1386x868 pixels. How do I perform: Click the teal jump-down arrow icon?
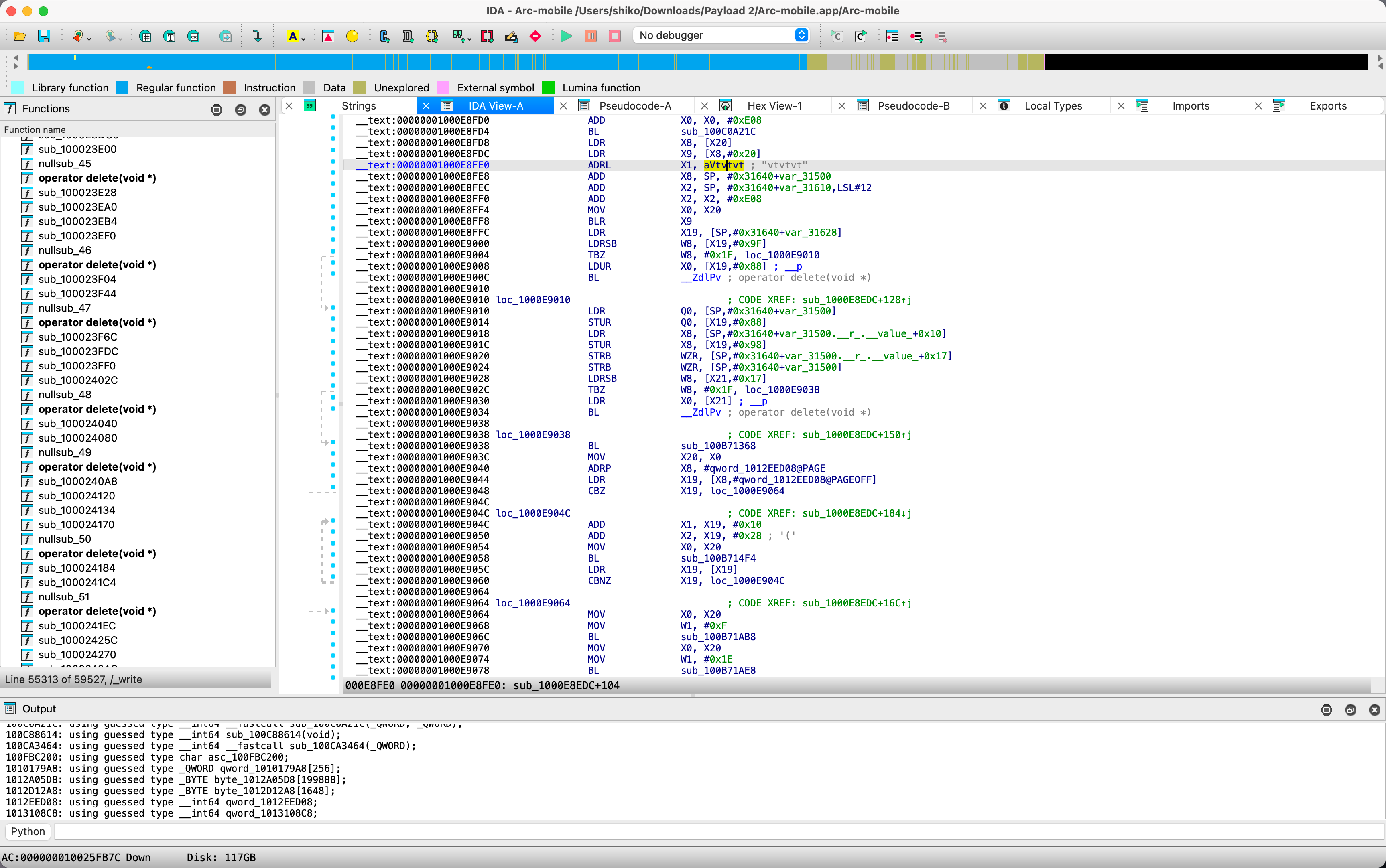257,36
